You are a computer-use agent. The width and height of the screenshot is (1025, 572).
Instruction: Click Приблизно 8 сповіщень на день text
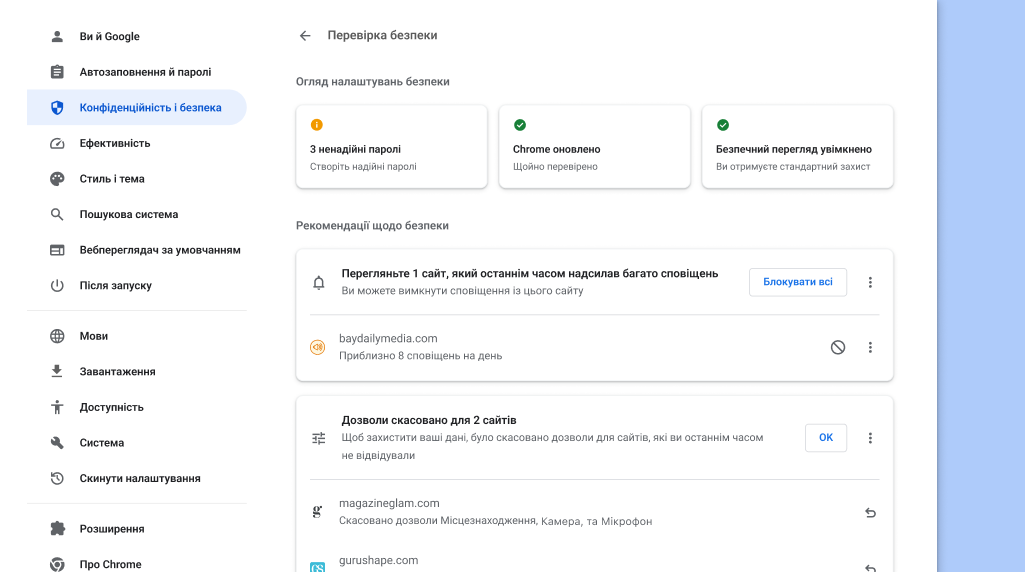[x=420, y=356]
